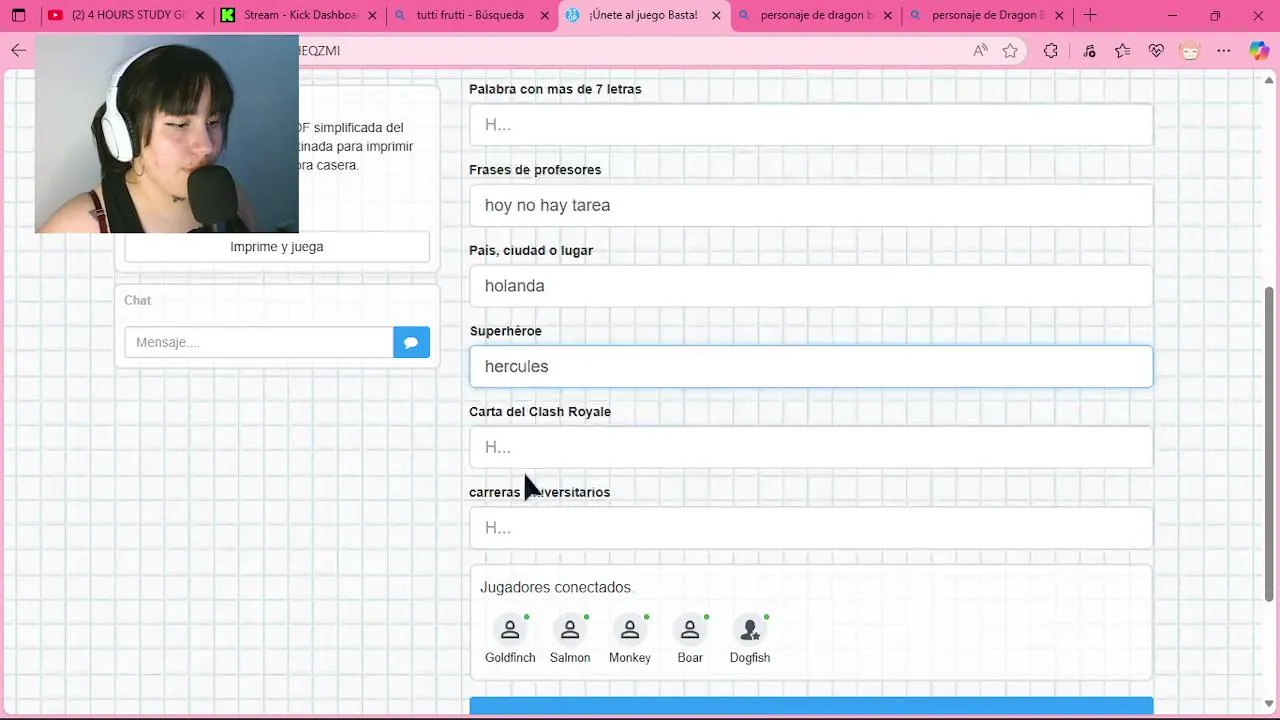1280x720 pixels.
Task: Focus the Carta del Clash Royale field
Action: click(x=811, y=447)
